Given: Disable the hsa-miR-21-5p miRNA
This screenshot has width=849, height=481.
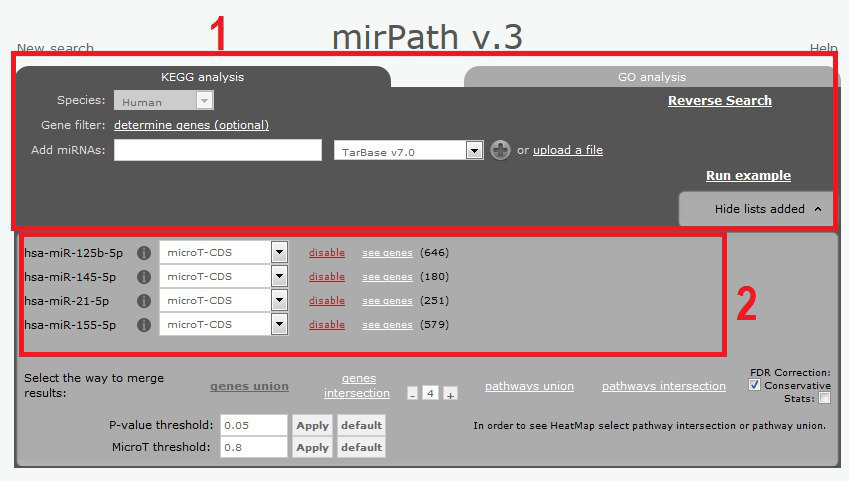Looking at the screenshot, I should click(x=326, y=301).
